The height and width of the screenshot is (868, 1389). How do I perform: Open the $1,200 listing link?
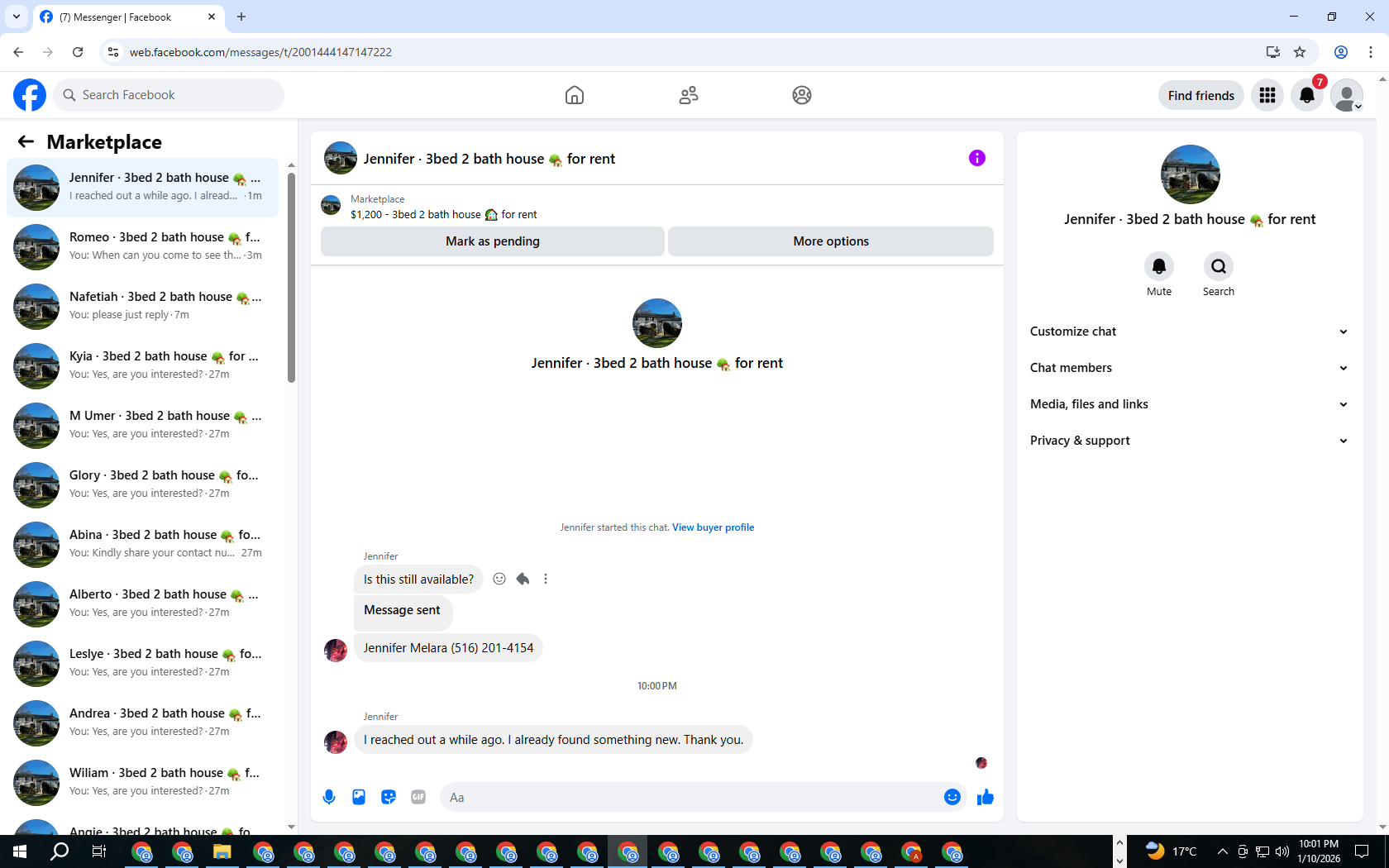[443, 214]
